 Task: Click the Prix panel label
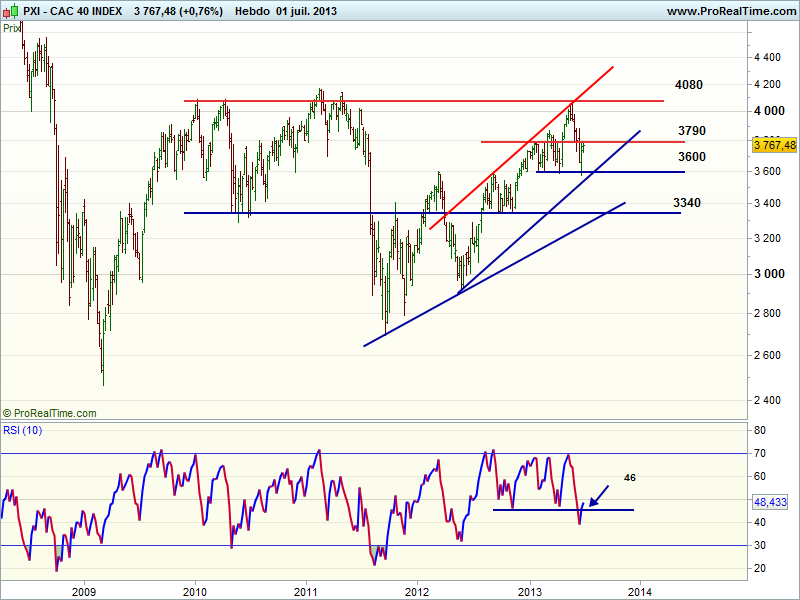12,28
